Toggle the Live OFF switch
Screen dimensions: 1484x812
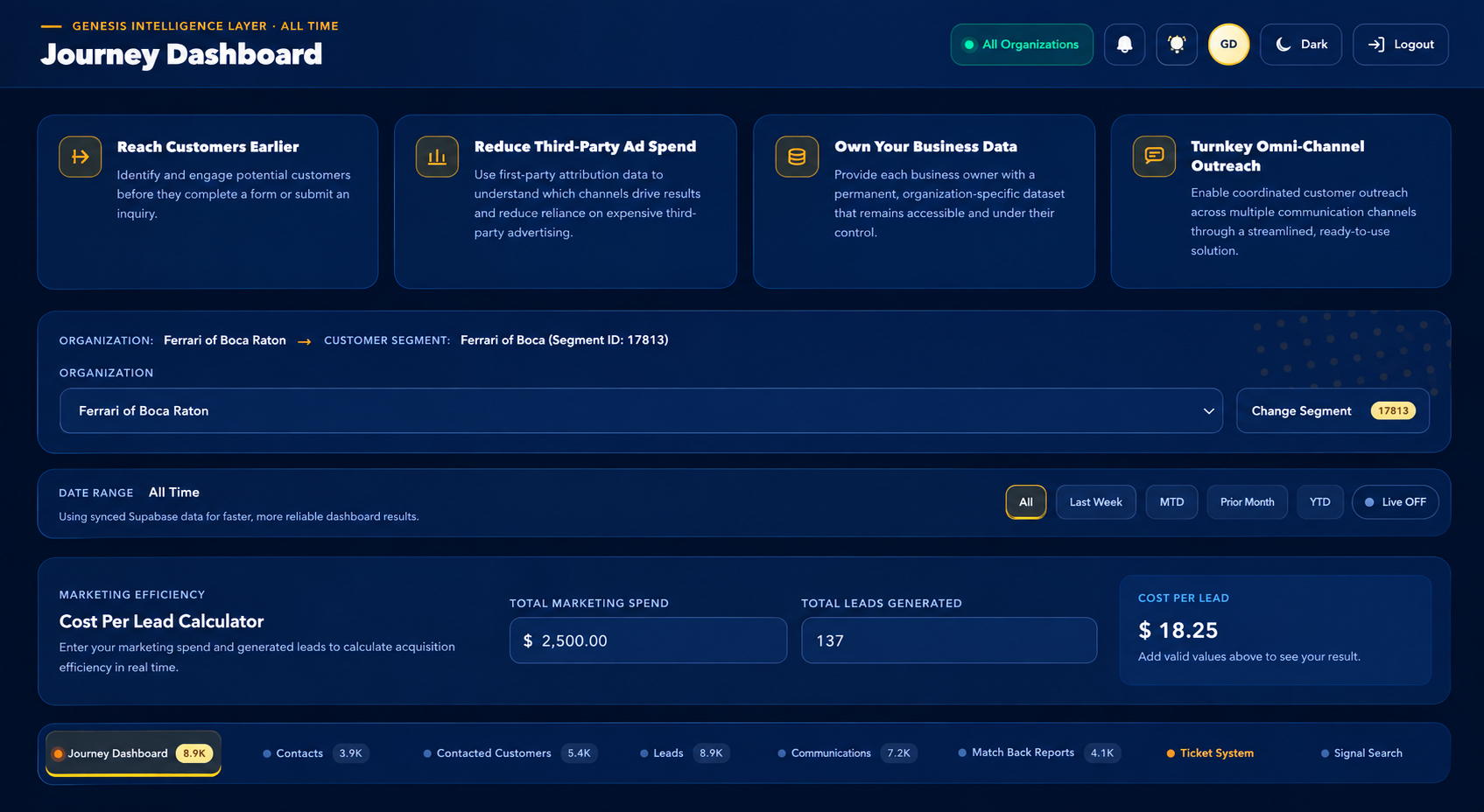(1395, 502)
